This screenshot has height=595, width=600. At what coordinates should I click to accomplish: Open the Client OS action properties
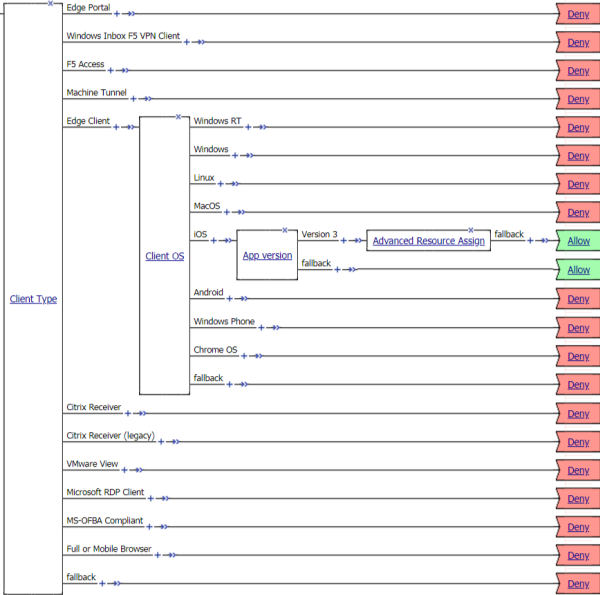click(164, 256)
